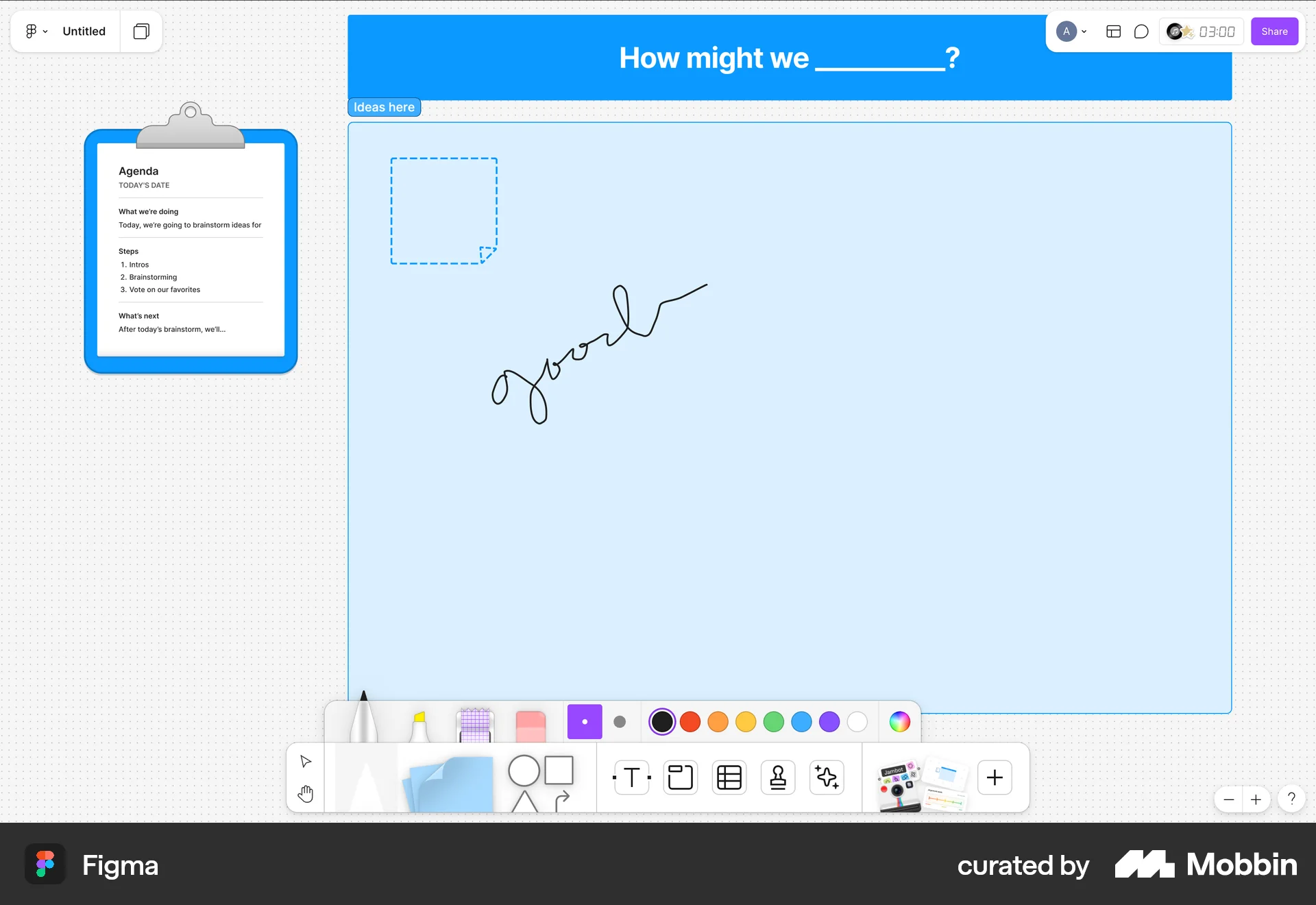
Task: Pick the shapes tool
Action: (x=540, y=777)
